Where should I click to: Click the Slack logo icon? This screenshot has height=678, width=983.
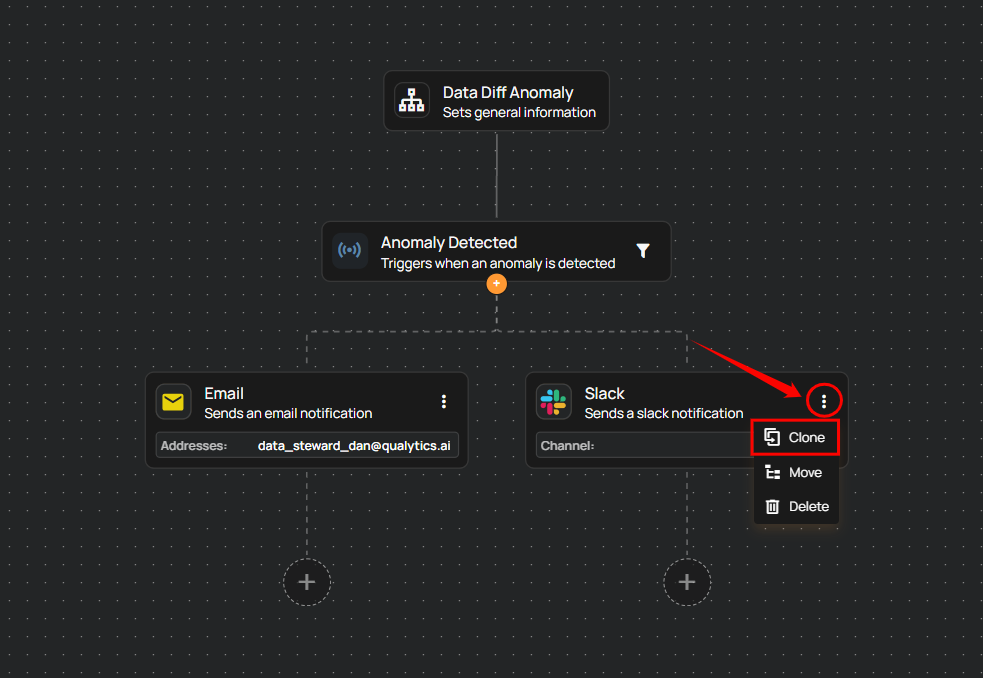pyautogui.click(x=553, y=402)
